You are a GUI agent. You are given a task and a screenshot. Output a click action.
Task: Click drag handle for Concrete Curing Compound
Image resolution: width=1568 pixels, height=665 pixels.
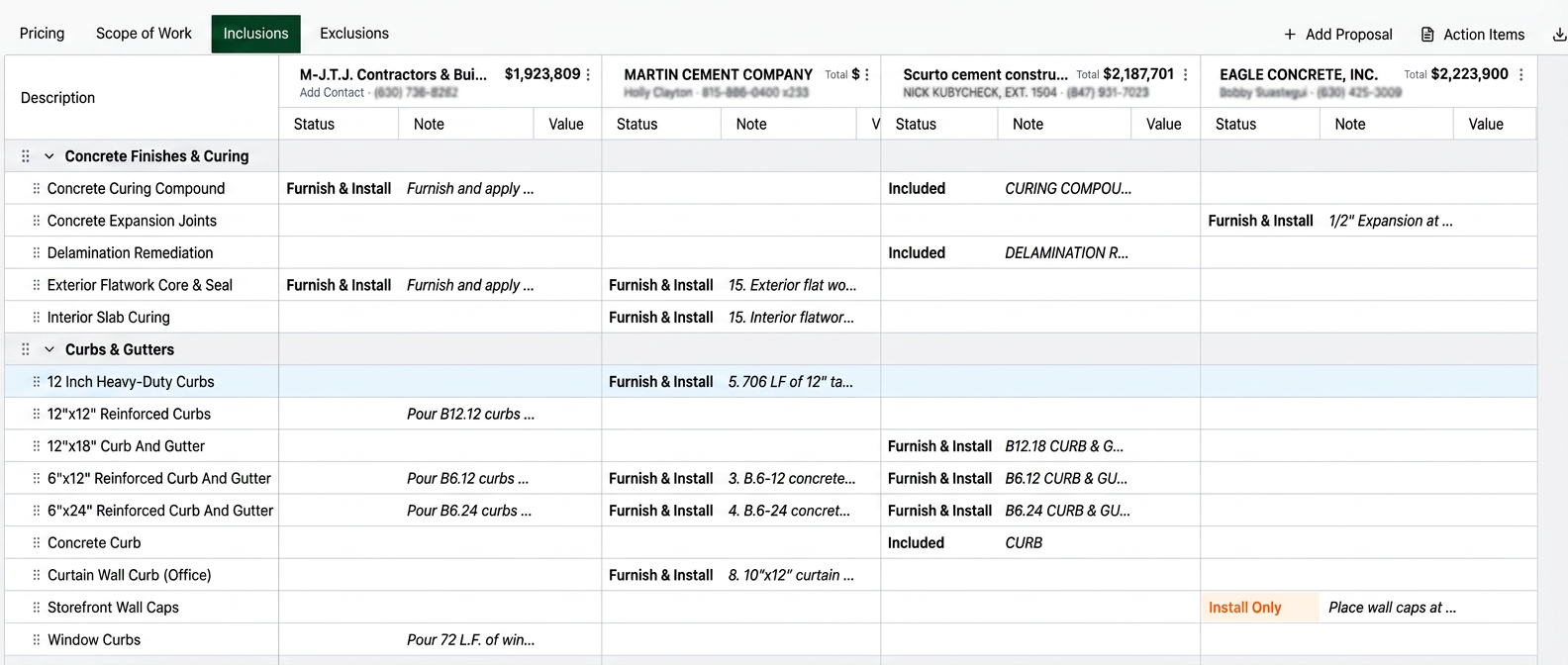coord(37,189)
